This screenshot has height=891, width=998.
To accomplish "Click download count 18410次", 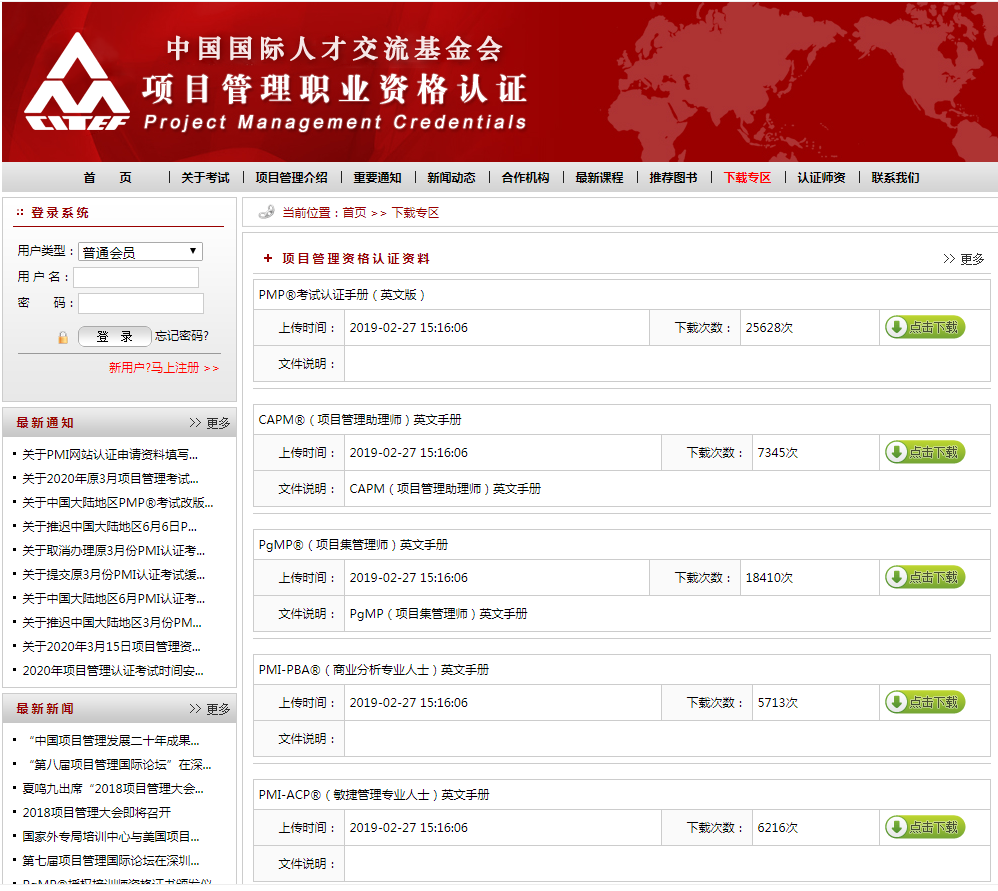I will click(770, 578).
